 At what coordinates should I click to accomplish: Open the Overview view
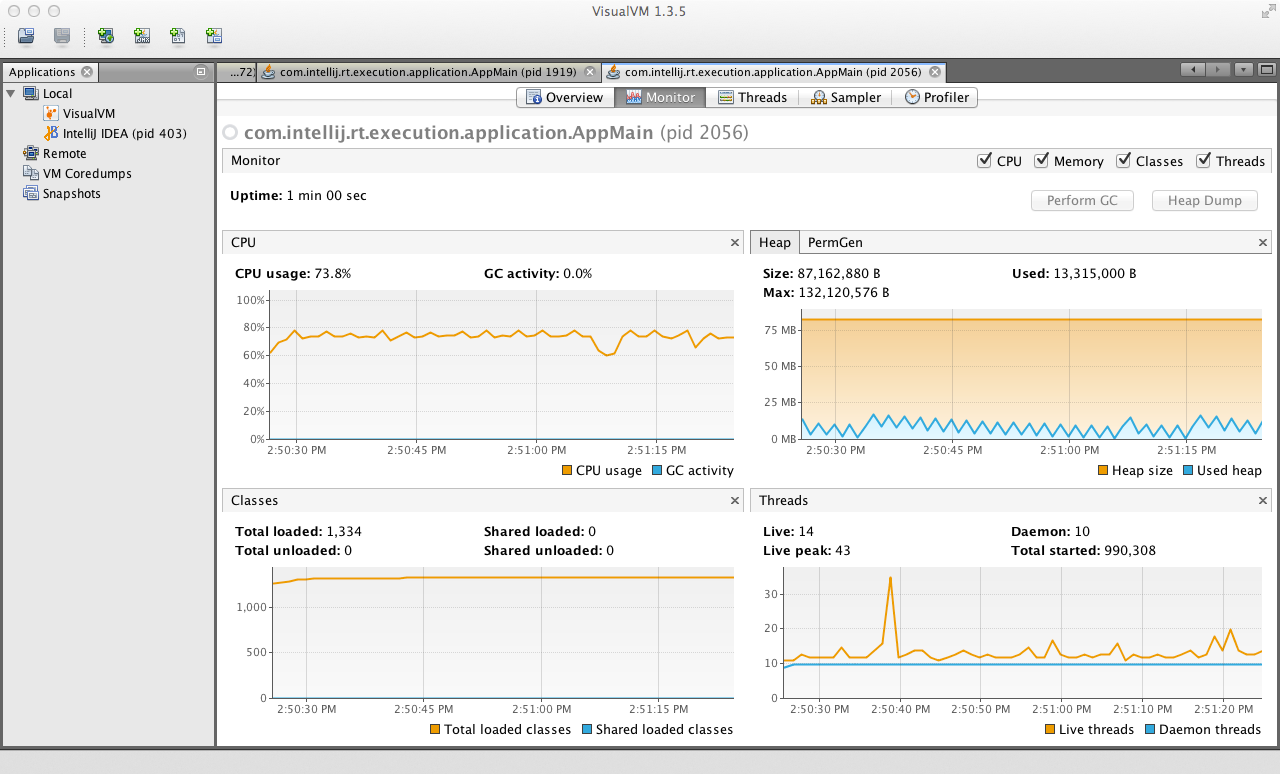[564, 97]
